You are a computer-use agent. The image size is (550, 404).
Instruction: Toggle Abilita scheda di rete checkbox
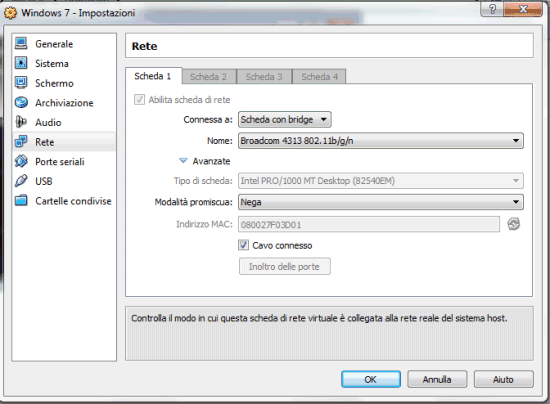pos(139,100)
